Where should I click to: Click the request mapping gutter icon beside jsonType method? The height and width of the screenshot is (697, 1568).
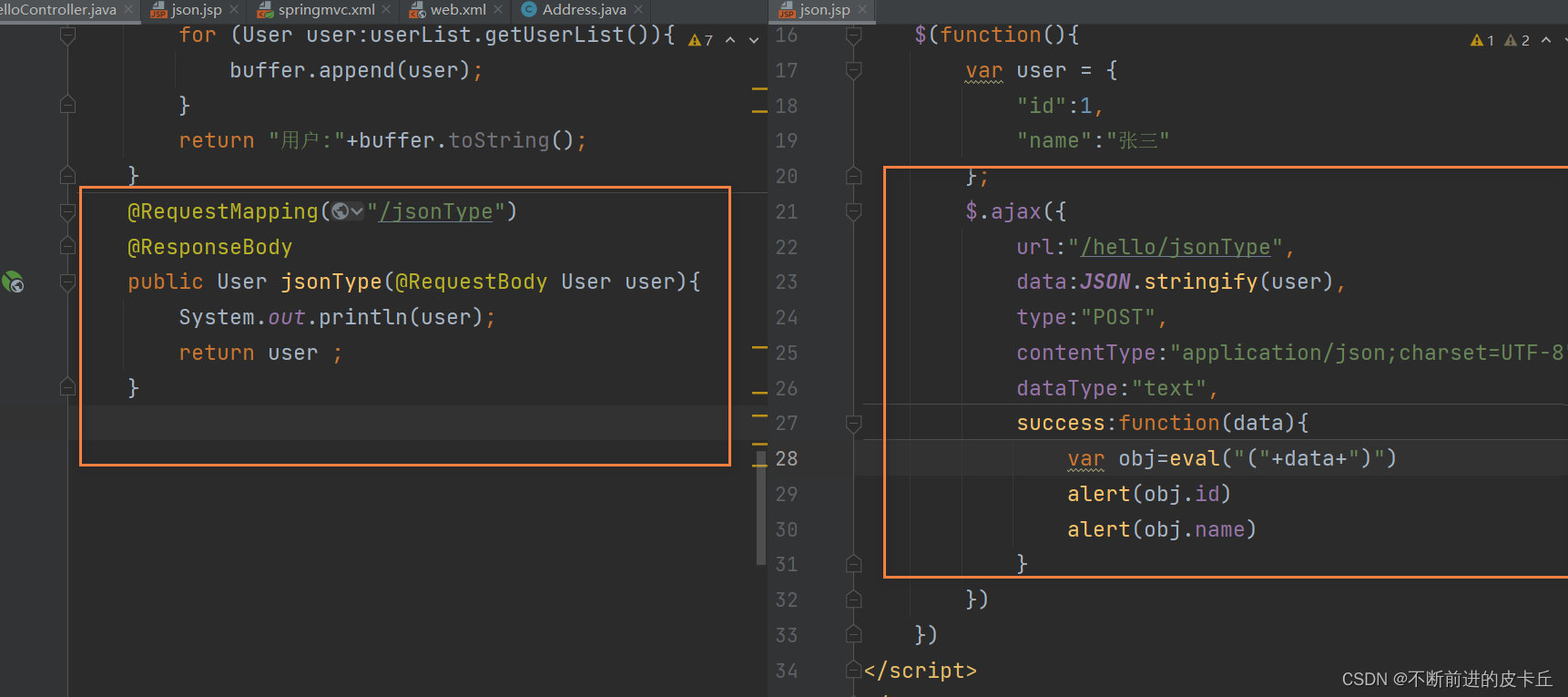click(x=13, y=282)
